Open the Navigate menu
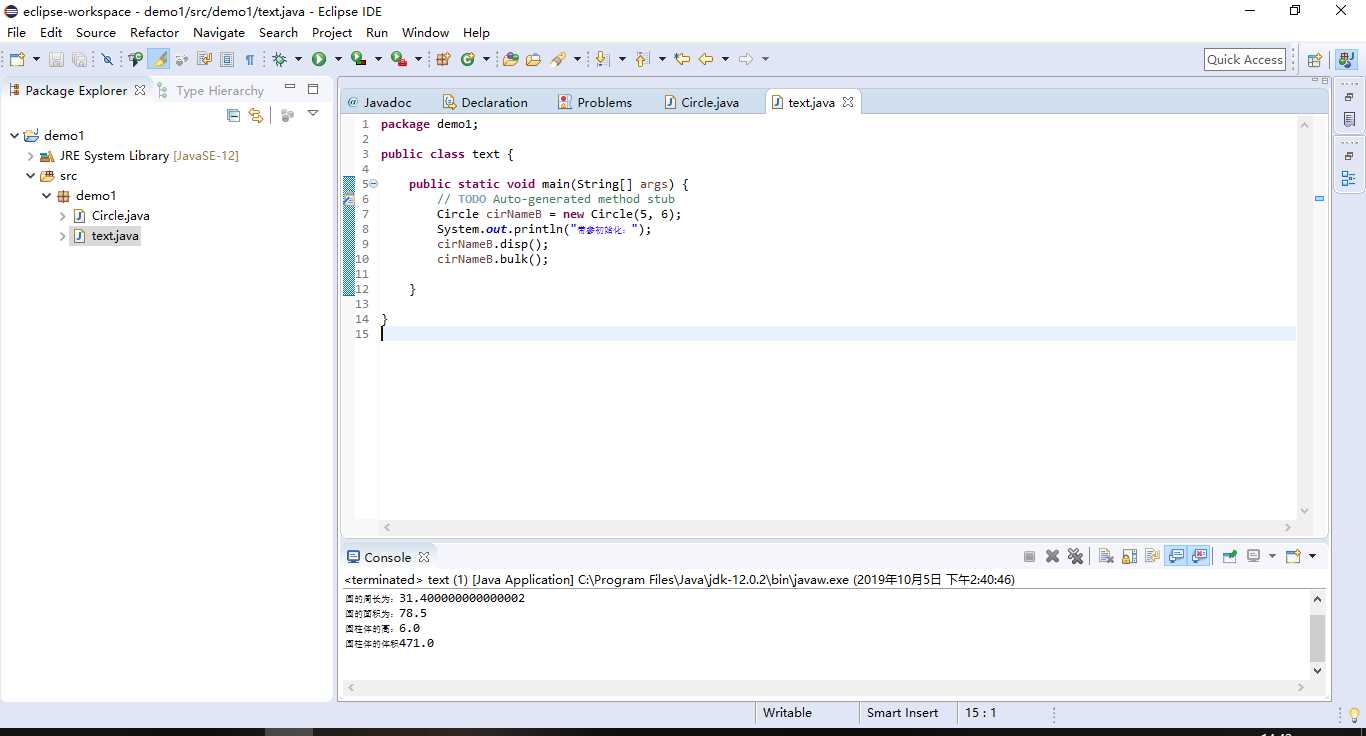 point(219,32)
